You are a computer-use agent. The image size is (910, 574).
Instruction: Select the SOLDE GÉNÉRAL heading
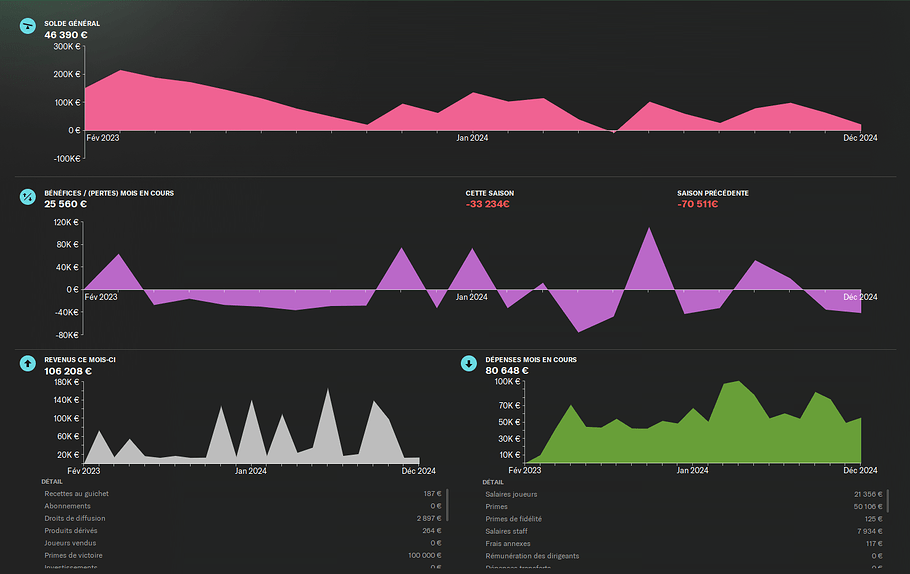[x=72, y=24]
